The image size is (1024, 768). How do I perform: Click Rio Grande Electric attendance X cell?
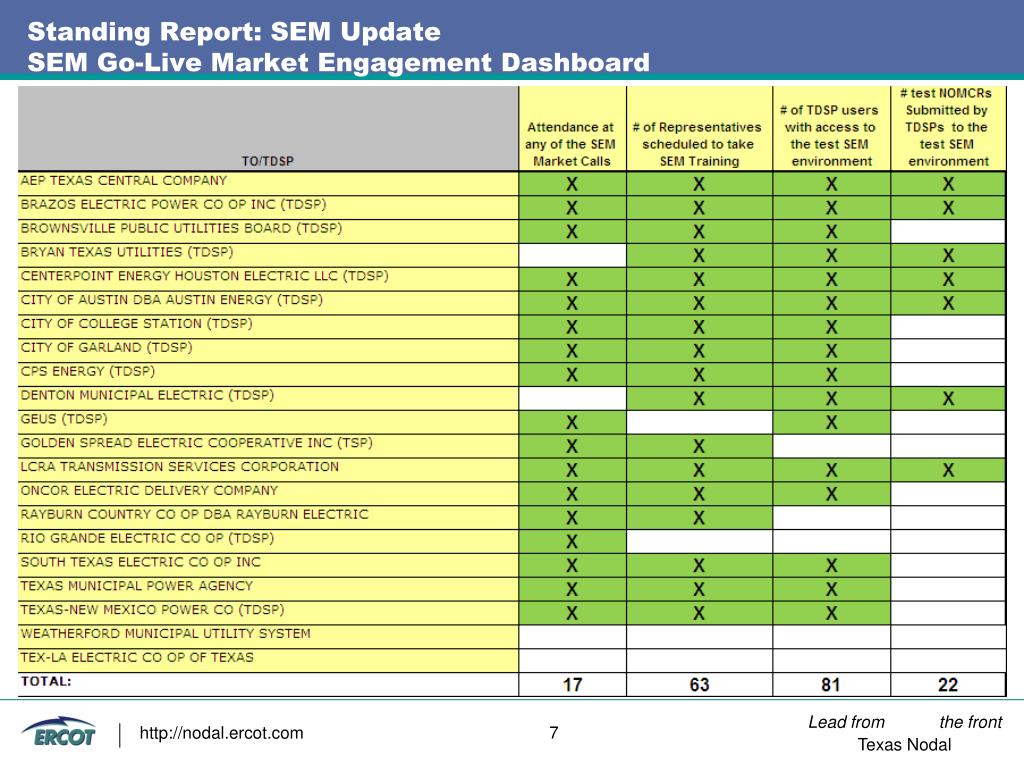click(x=572, y=541)
